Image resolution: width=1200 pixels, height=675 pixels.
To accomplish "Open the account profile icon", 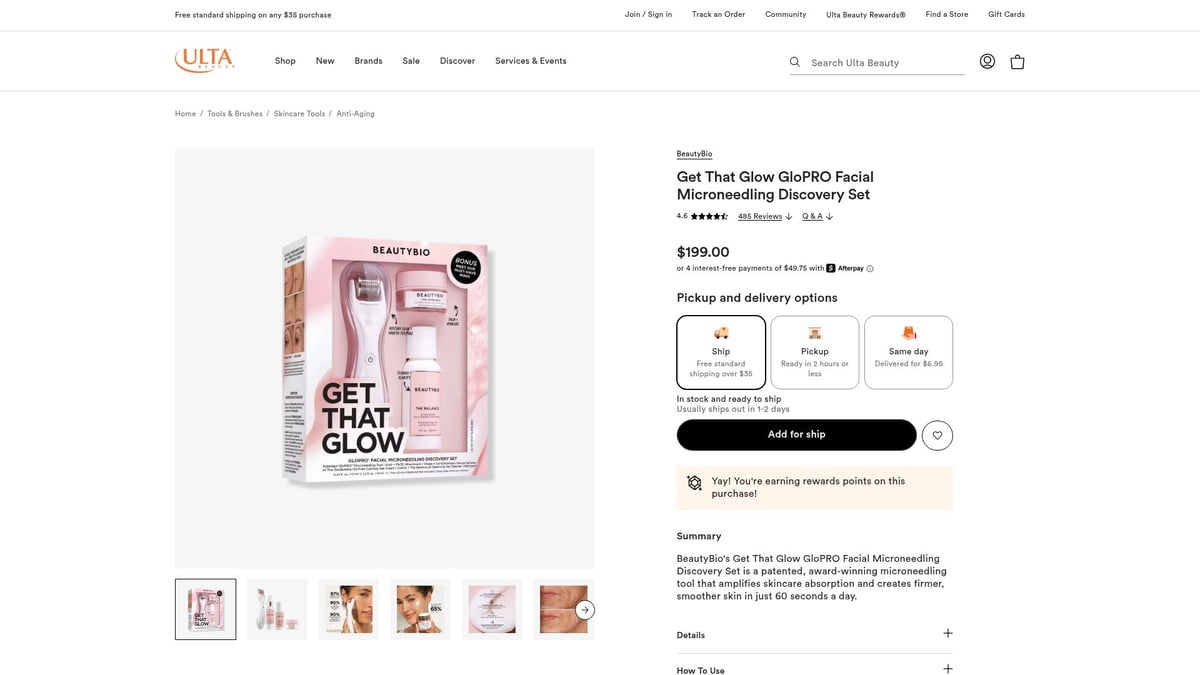I will click(987, 61).
